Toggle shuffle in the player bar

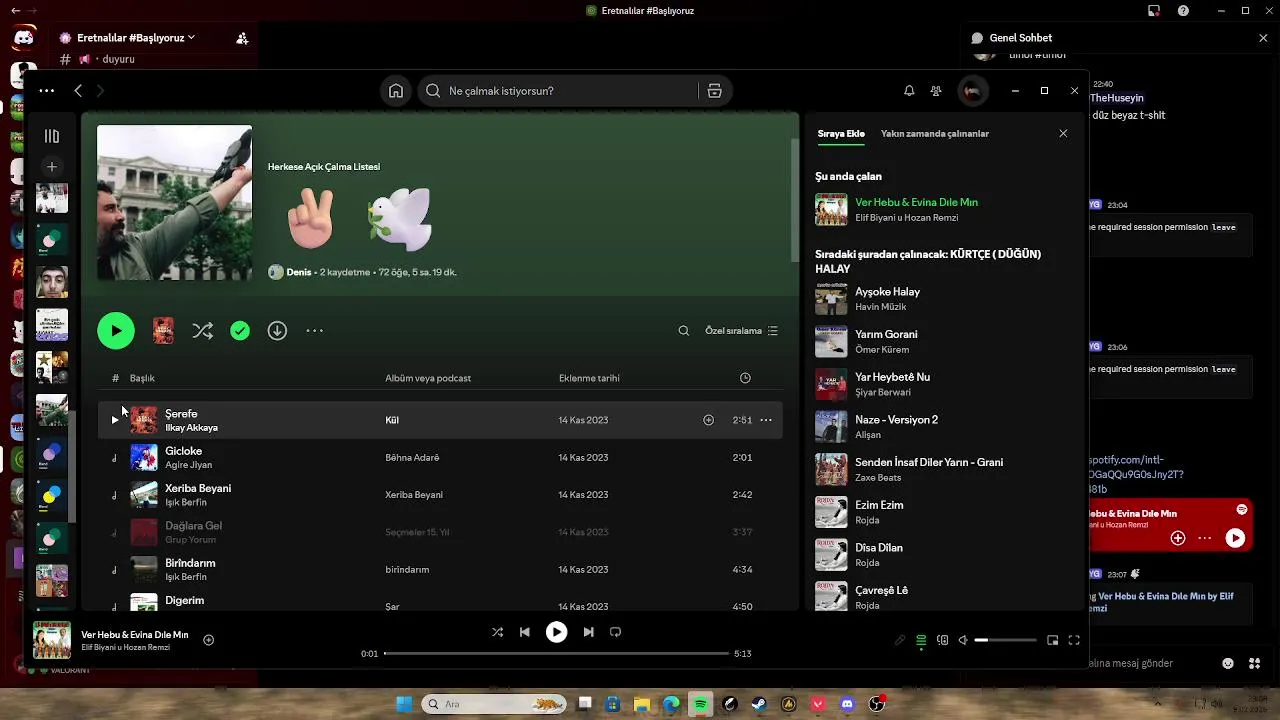(497, 632)
